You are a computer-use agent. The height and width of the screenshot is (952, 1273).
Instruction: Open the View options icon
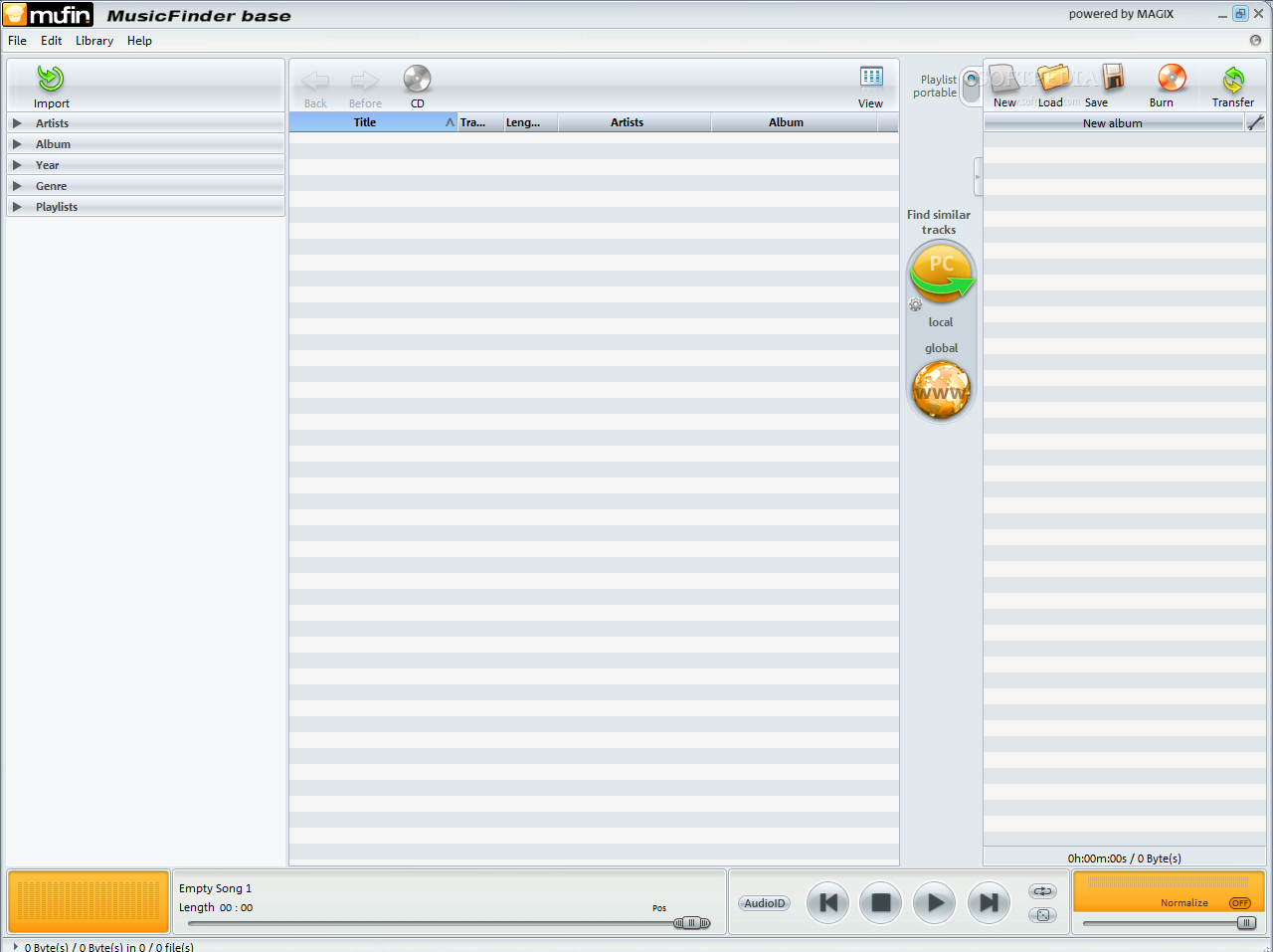click(871, 77)
